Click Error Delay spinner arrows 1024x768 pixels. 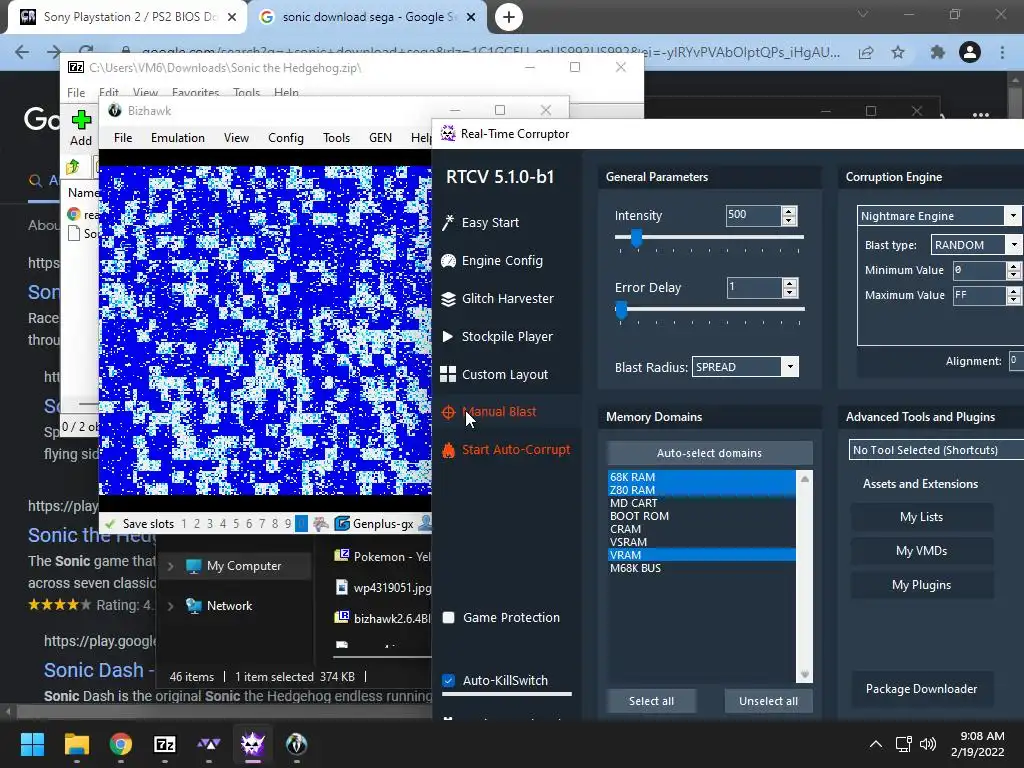tap(790, 288)
